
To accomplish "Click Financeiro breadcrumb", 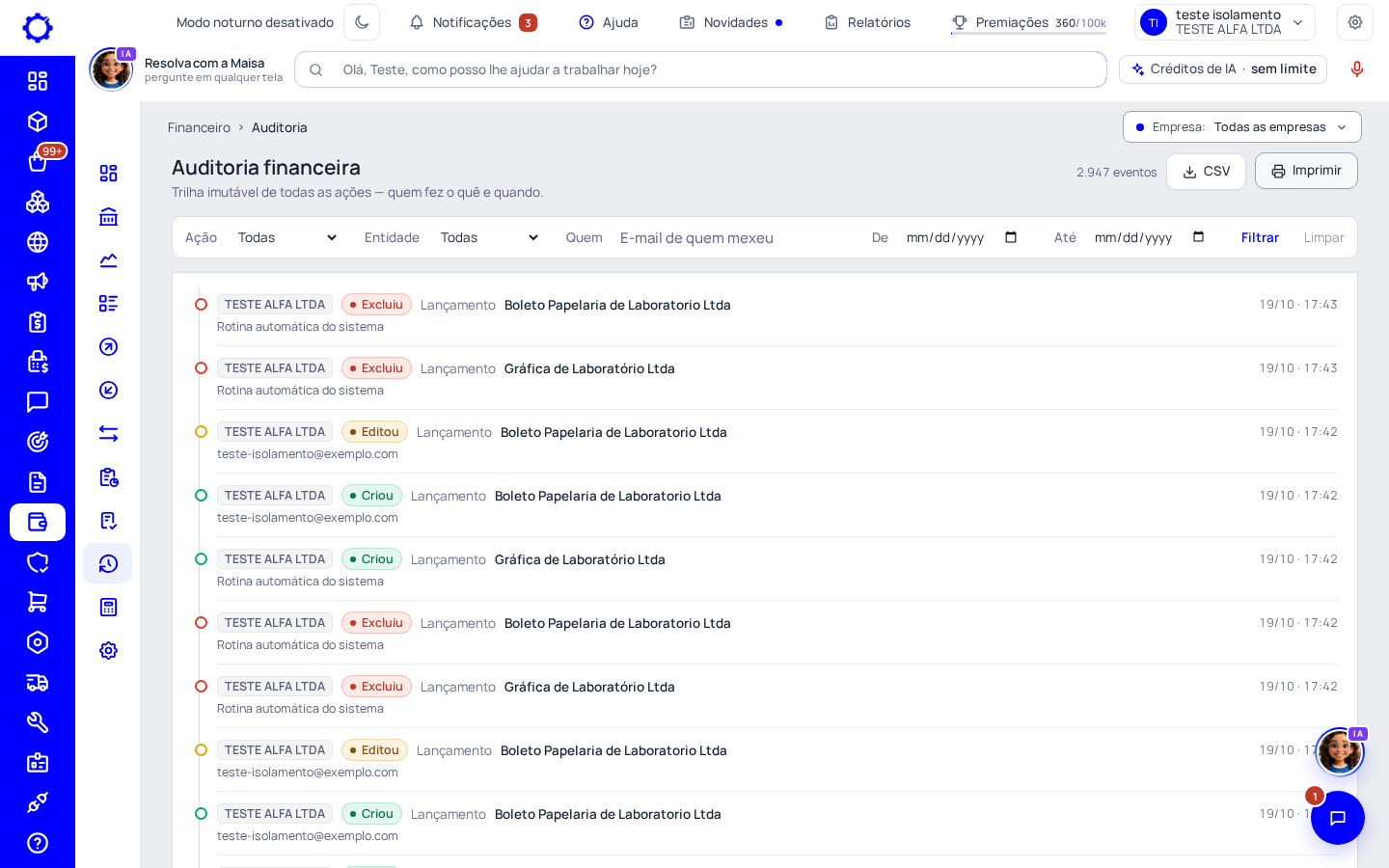I will (199, 127).
